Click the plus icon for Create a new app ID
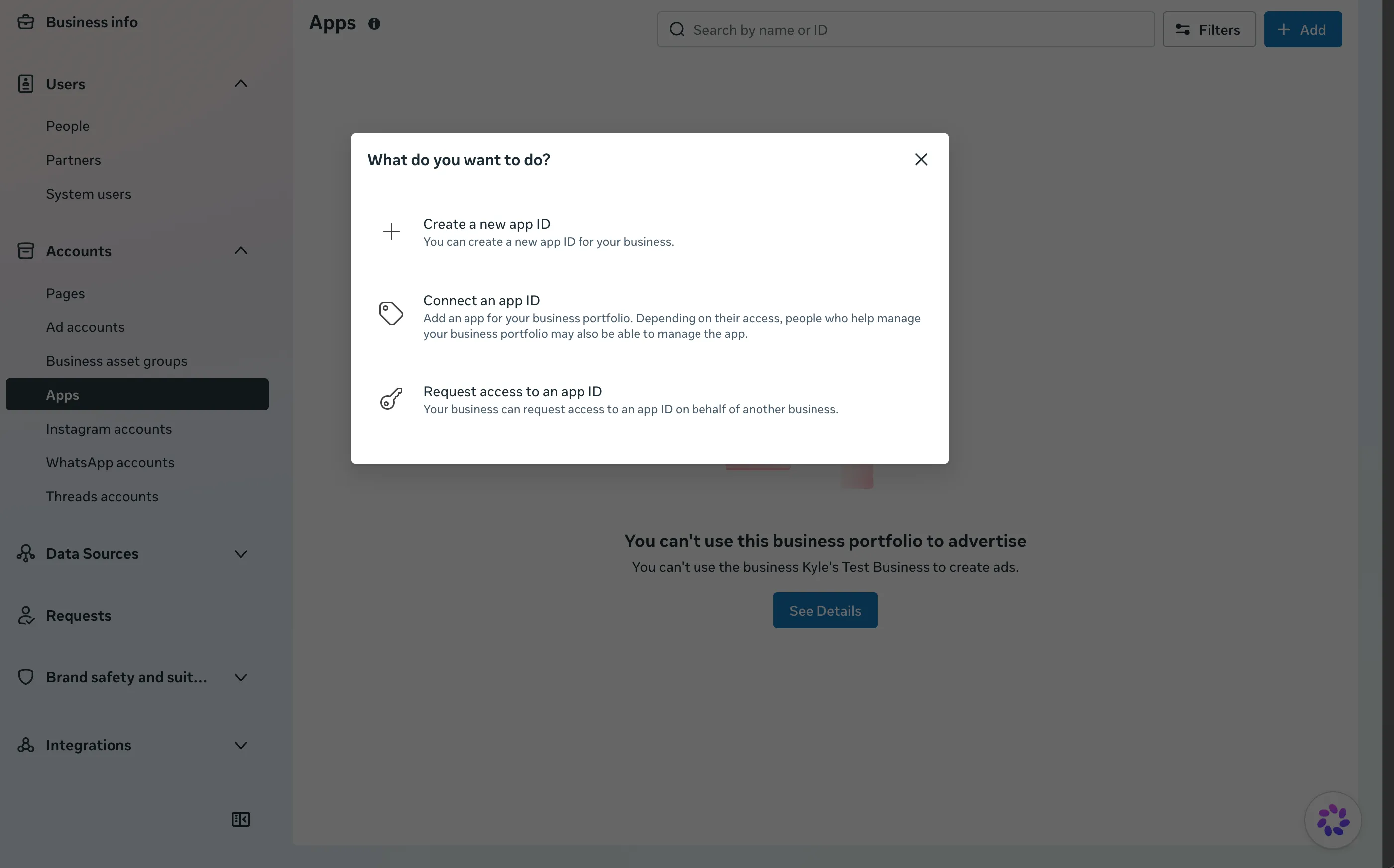This screenshot has height=868, width=1394. pyautogui.click(x=391, y=232)
